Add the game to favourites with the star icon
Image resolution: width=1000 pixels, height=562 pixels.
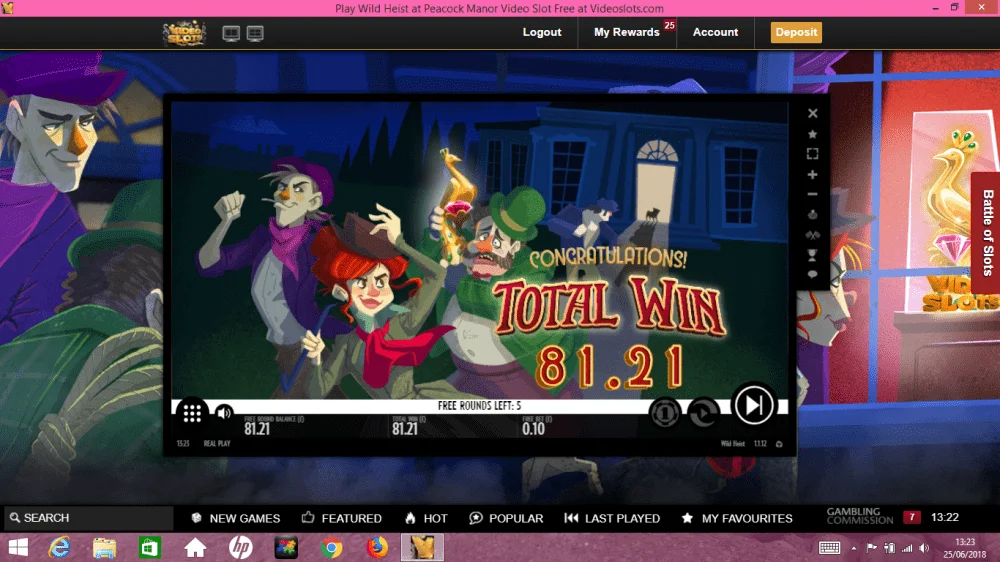(x=812, y=134)
